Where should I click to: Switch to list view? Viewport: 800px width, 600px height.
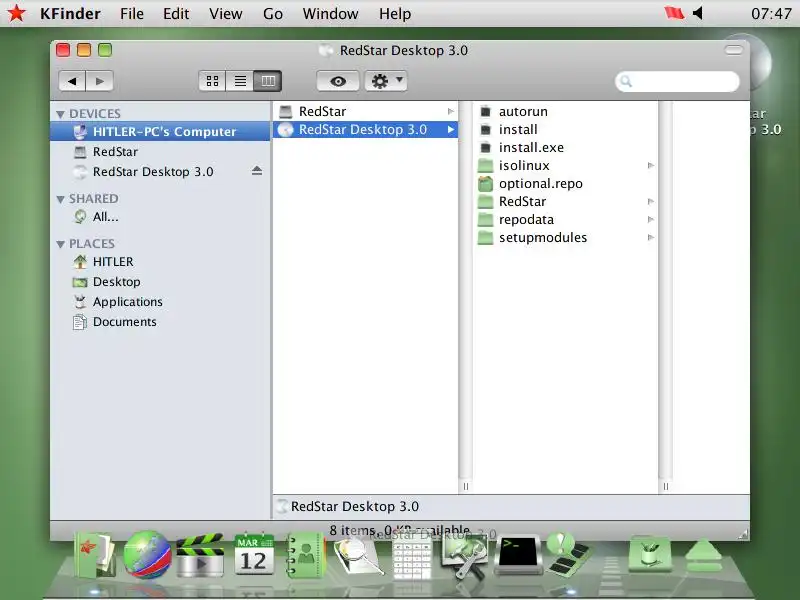click(x=240, y=81)
